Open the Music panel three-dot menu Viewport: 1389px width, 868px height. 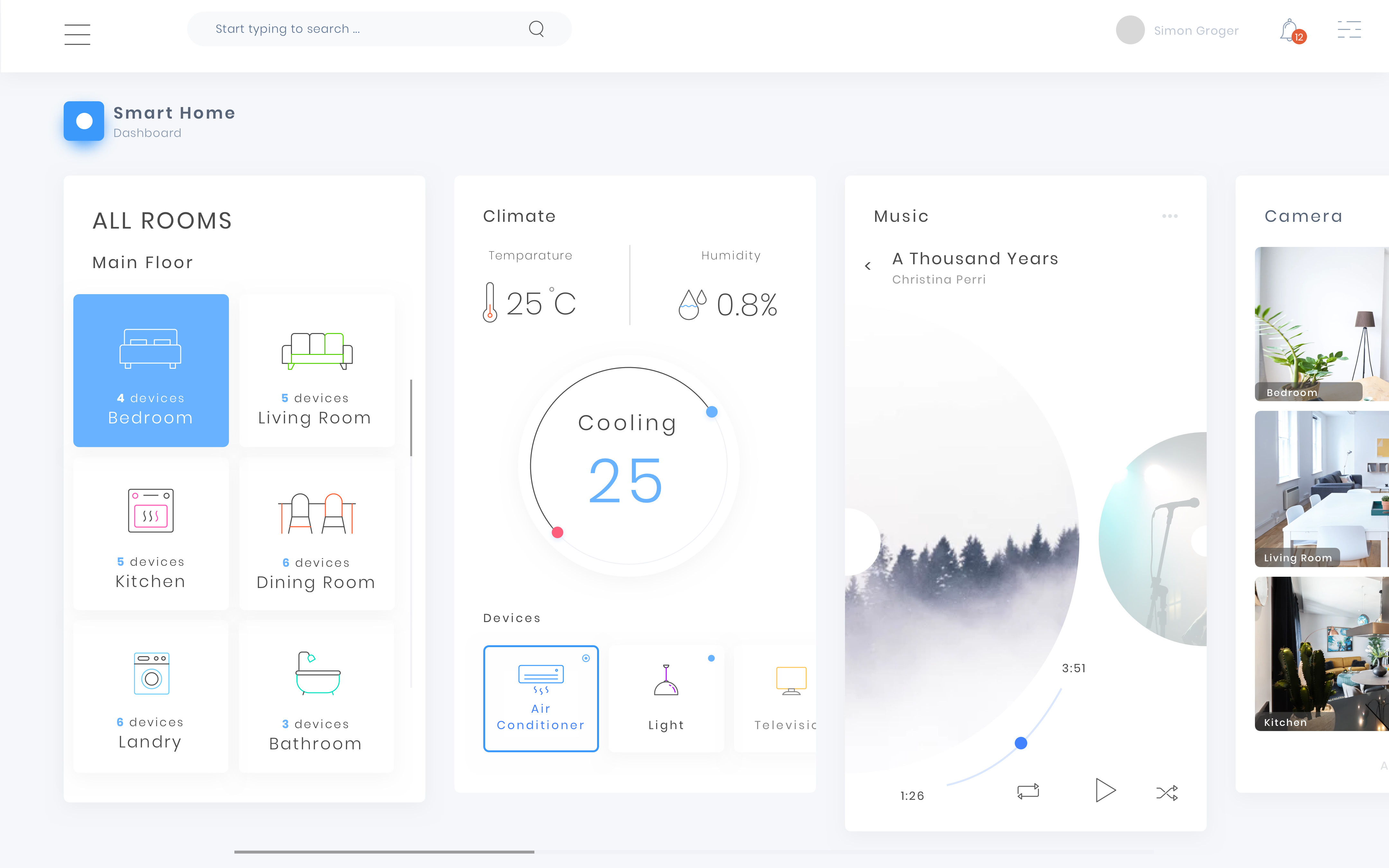(x=1170, y=216)
